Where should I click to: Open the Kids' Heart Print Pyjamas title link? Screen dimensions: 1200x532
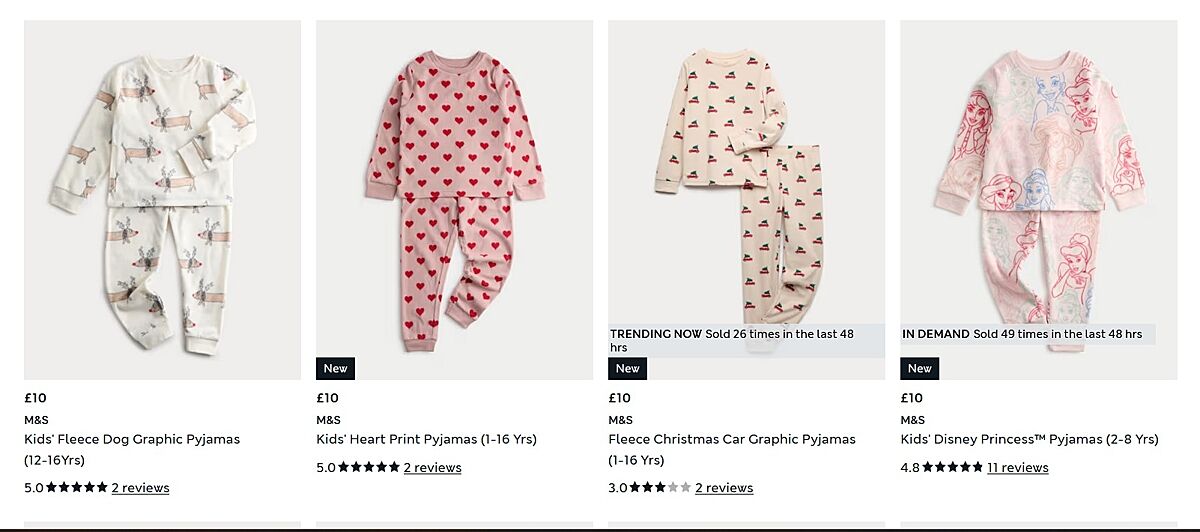tap(426, 439)
